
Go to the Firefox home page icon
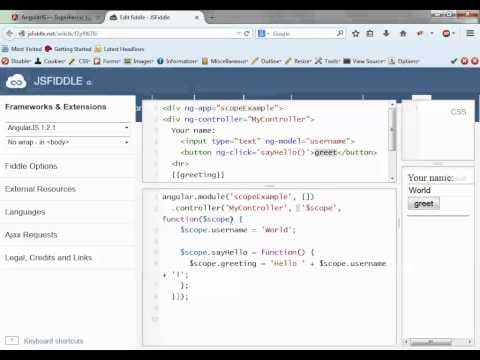403,34
